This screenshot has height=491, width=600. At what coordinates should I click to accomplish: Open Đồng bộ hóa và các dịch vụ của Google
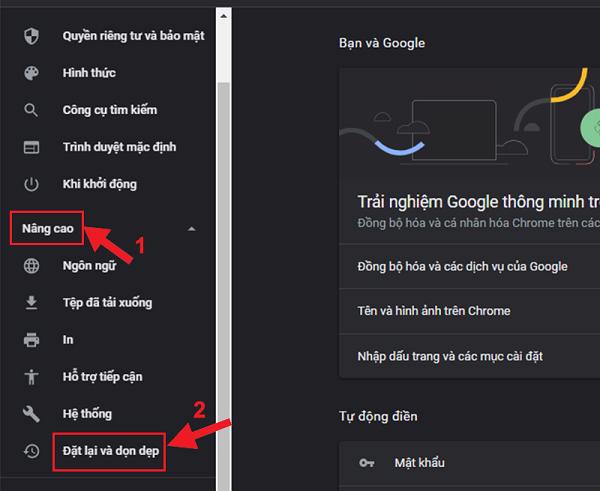coord(462,267)
